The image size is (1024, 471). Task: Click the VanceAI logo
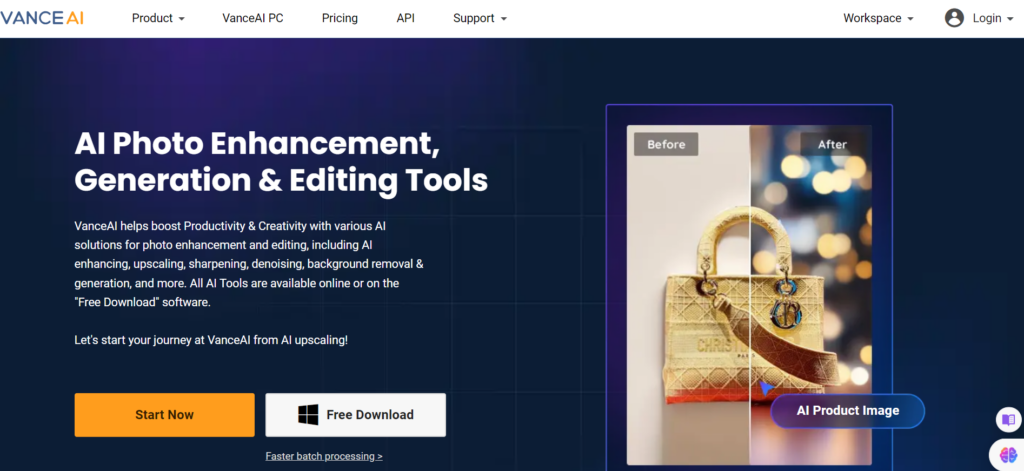point(42,18)
